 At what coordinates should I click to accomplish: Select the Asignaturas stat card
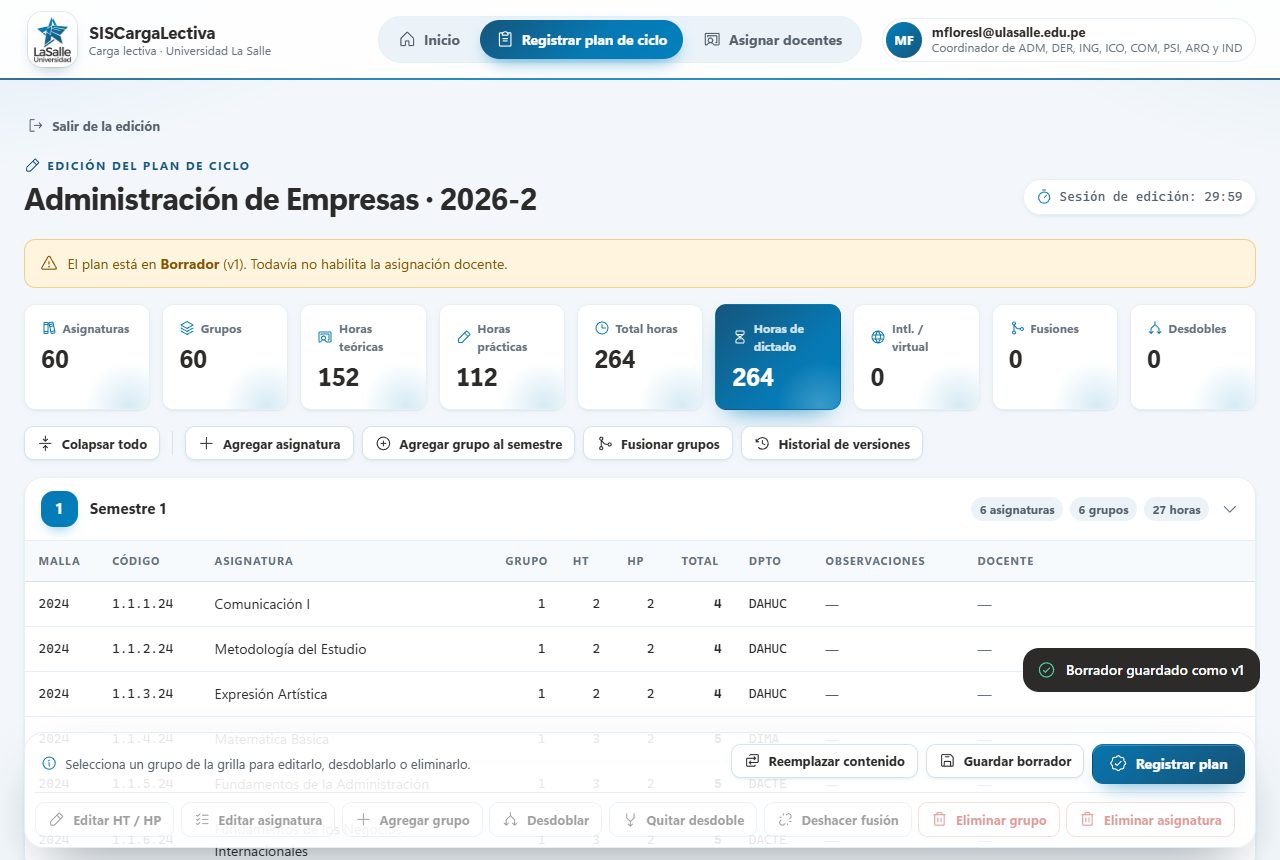click(87, 357)
